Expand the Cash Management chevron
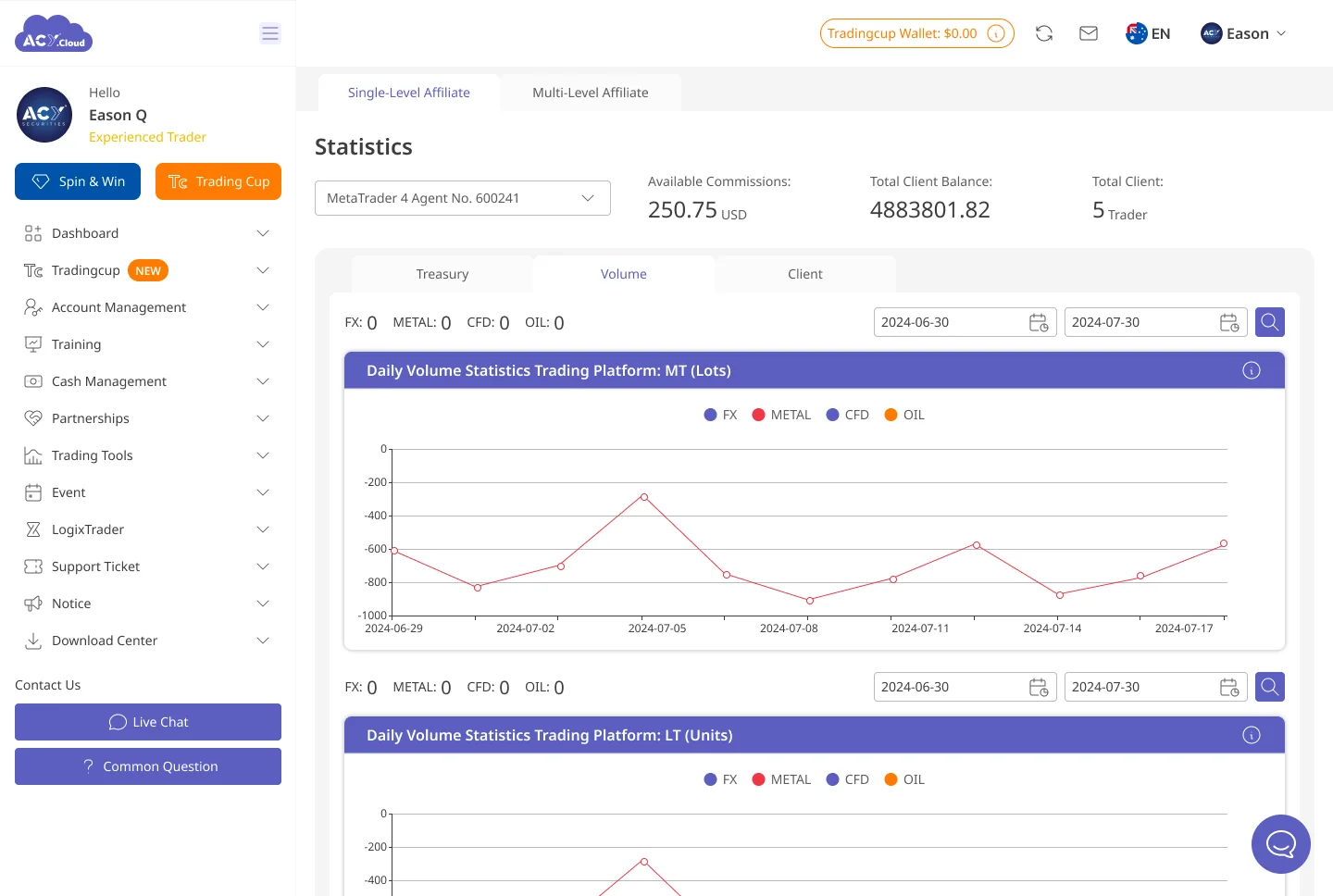This screenshot has width=1333, height=896. (x=263, y=381)
